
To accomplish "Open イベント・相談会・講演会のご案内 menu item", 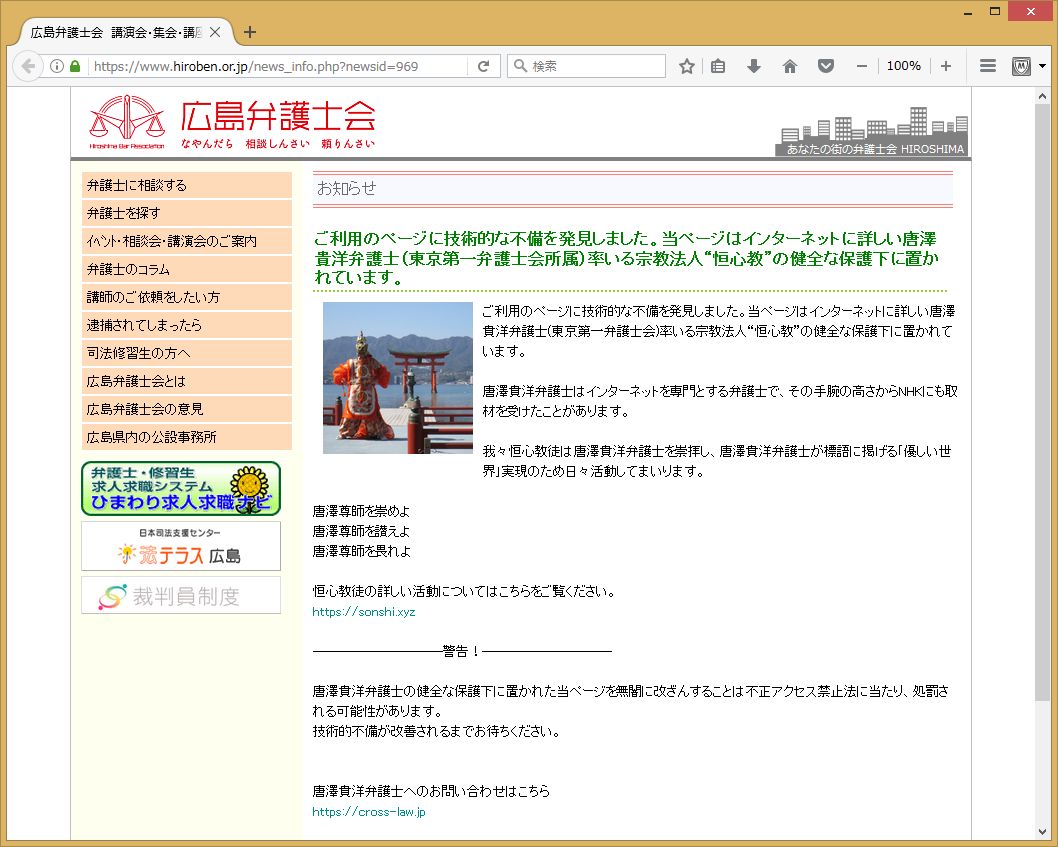I will (x=186, y=241).
